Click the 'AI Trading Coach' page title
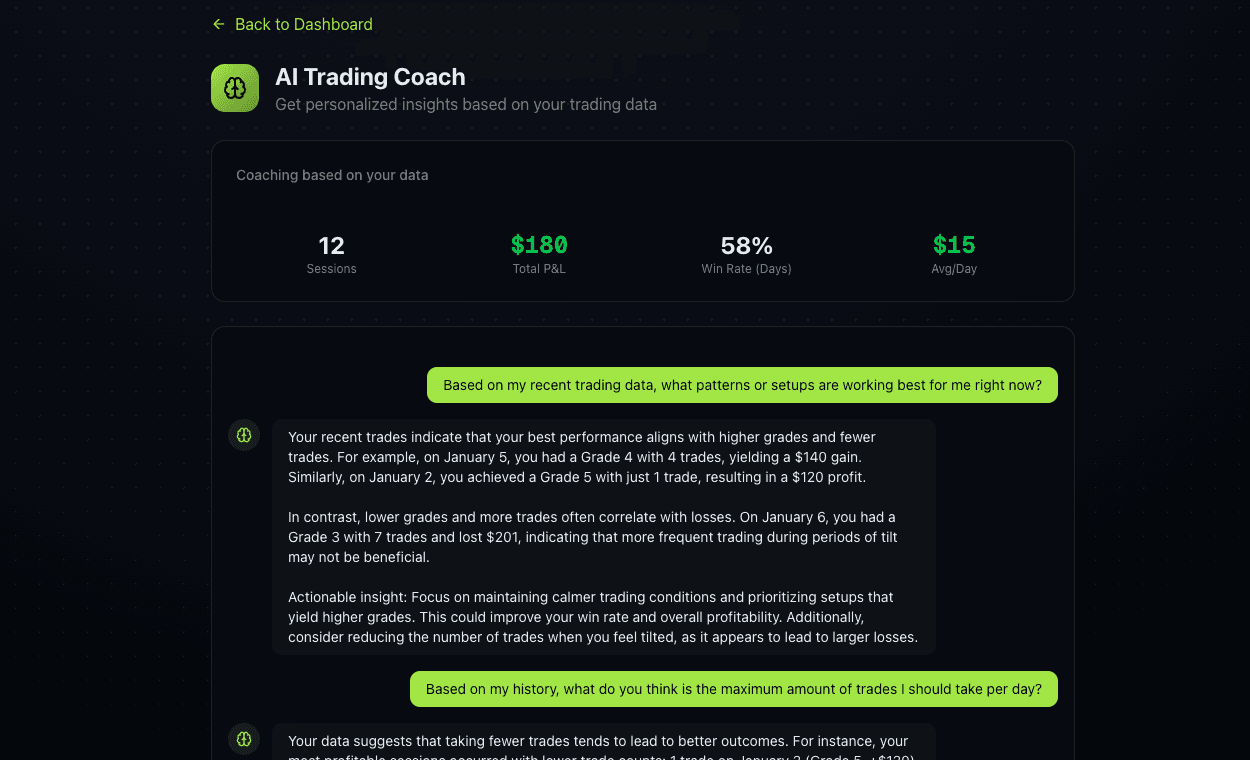 point(370,77)
